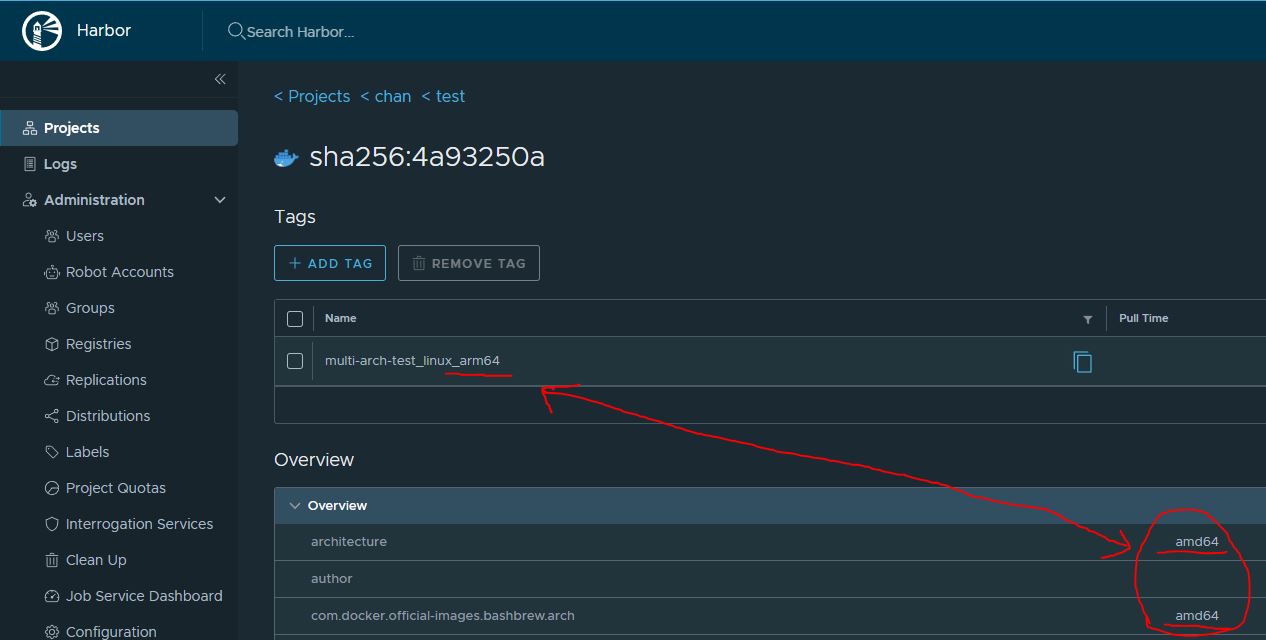Copy the multi-arch-test_linux_arm64 tag pull command
Image resolution: width=1266 pixels, height=640 pixels.
click(x=1082, y=362)
